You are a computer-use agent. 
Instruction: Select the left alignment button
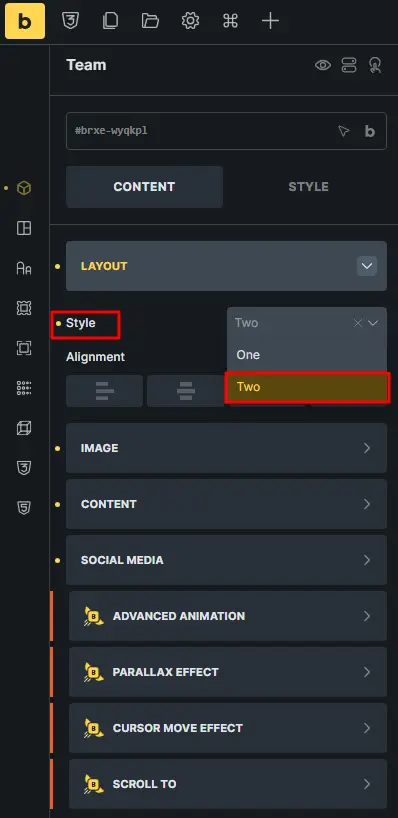point(104,391)
